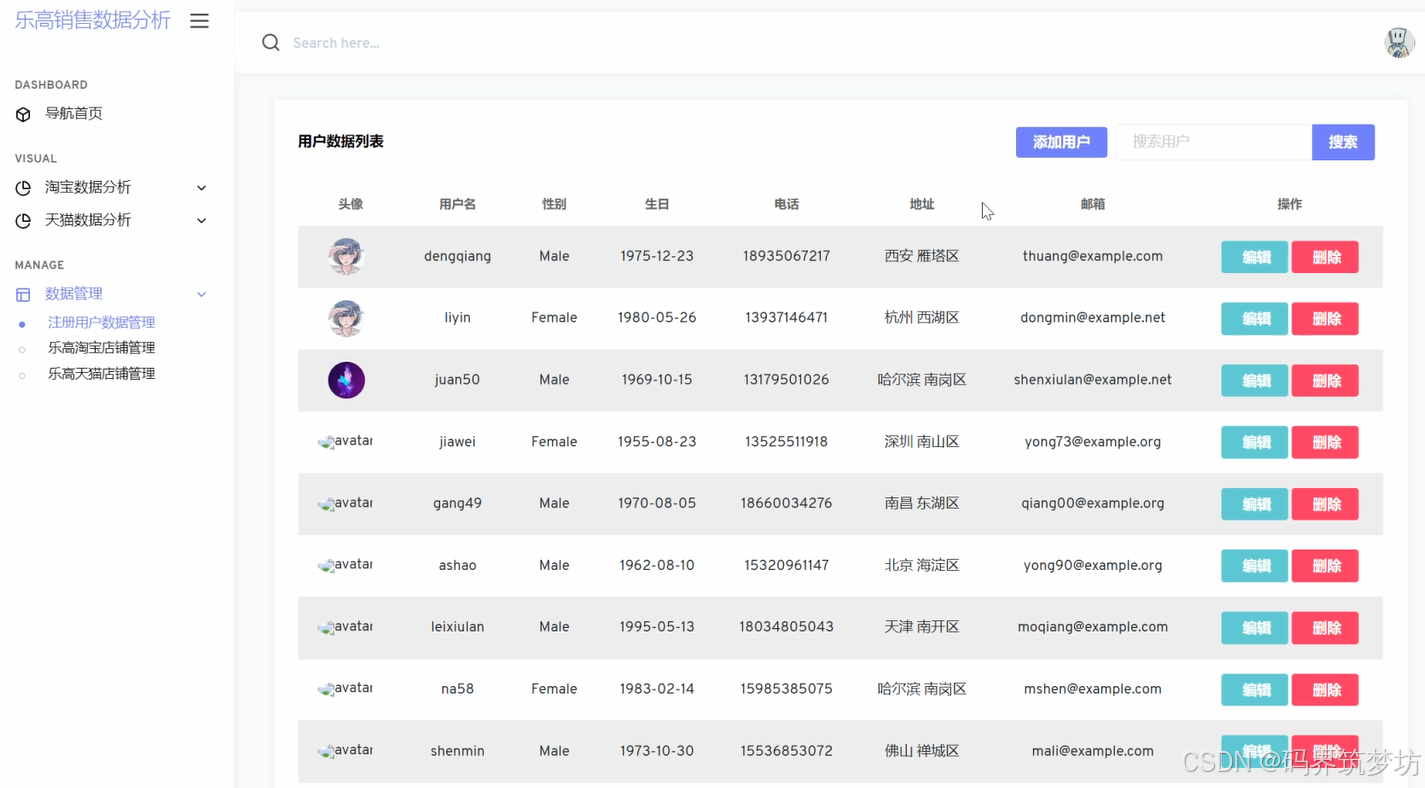The image size is (1425, 788).
Task: Expand the 淘宝数据分析 dropdown
Action: coord(201,187)
